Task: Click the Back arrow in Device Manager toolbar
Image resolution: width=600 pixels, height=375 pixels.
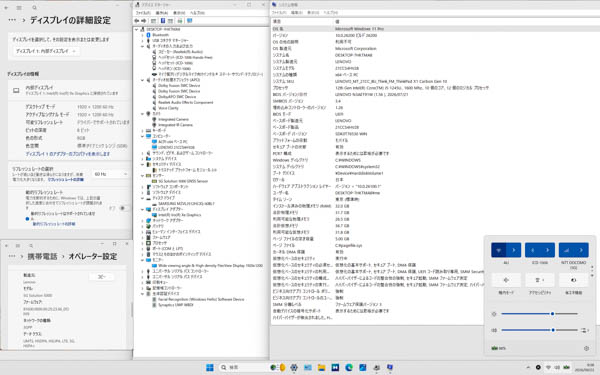Action: tap(137, 21)
